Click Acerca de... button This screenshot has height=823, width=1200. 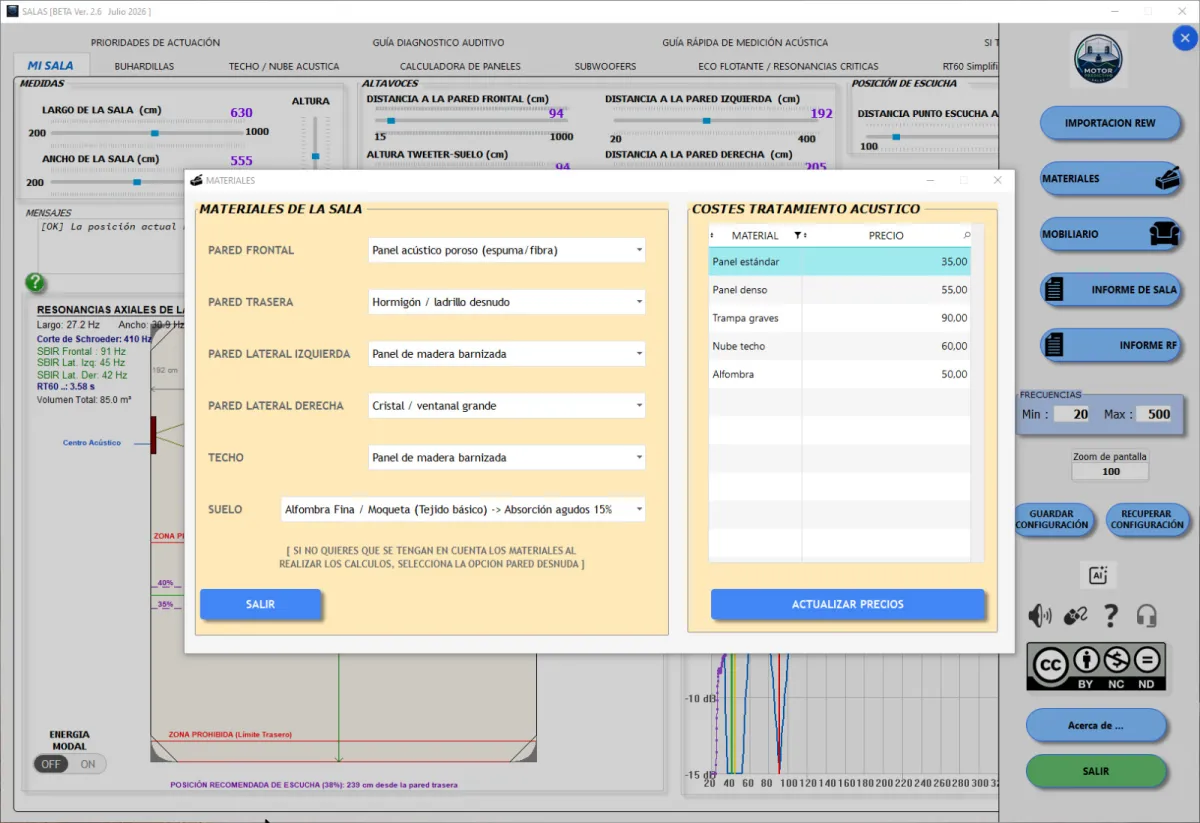pos(1096,725)
